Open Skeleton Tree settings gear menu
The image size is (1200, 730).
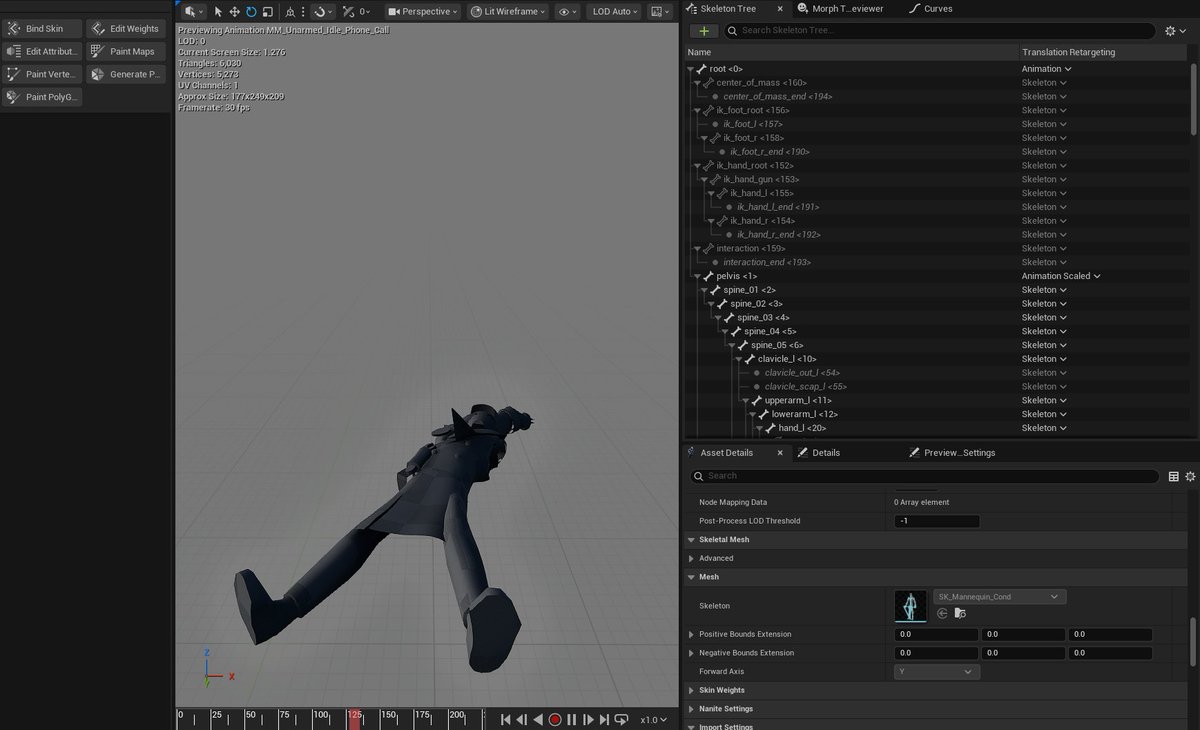[1175, 31]
